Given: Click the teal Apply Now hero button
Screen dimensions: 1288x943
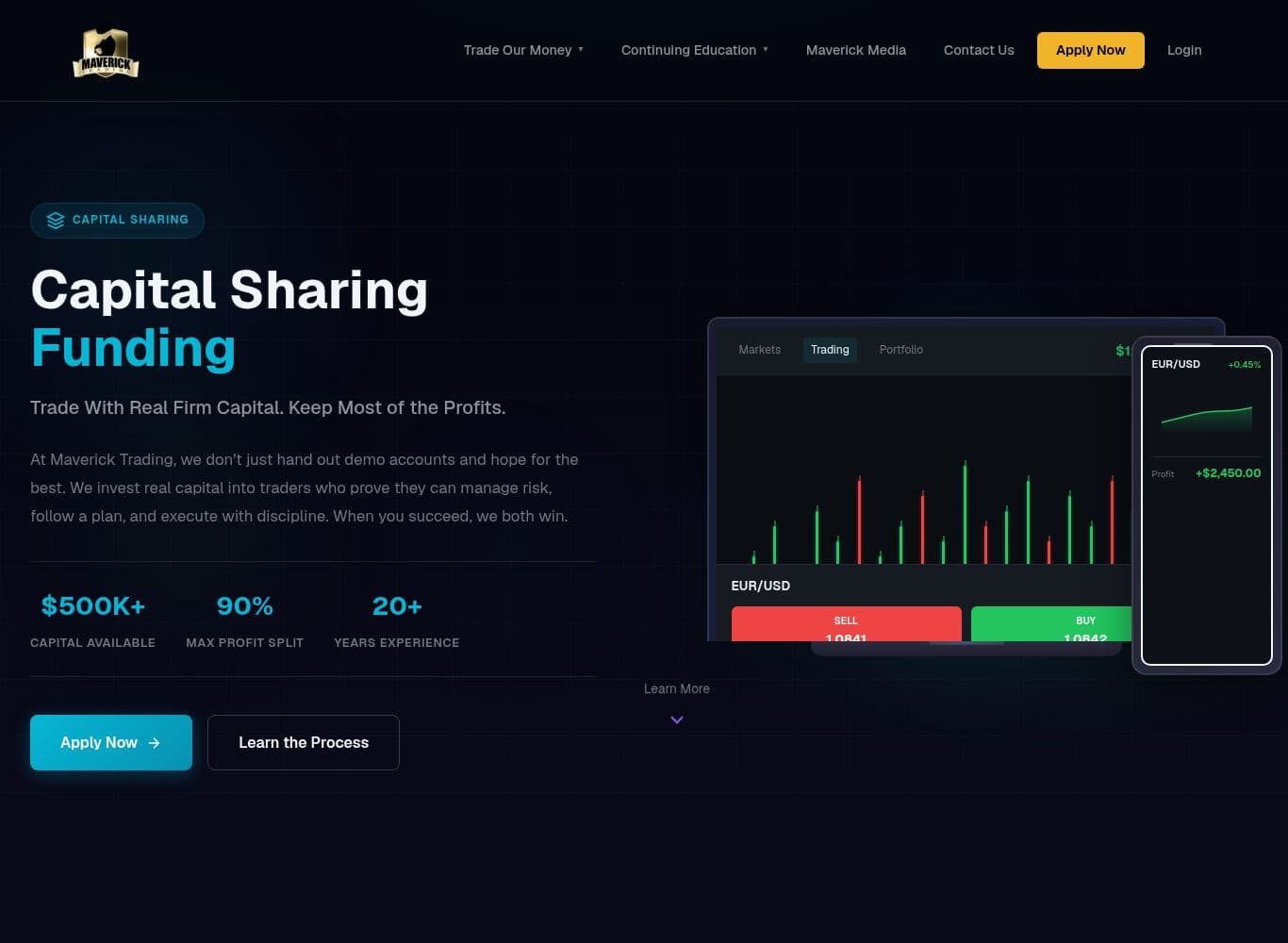Looking at the screenshot, I should (x=111, y=742).
